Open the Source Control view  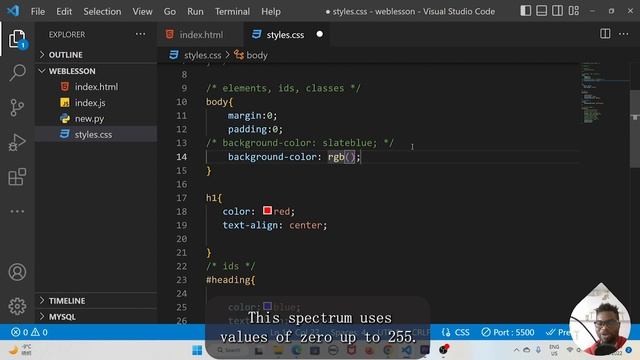17,107
